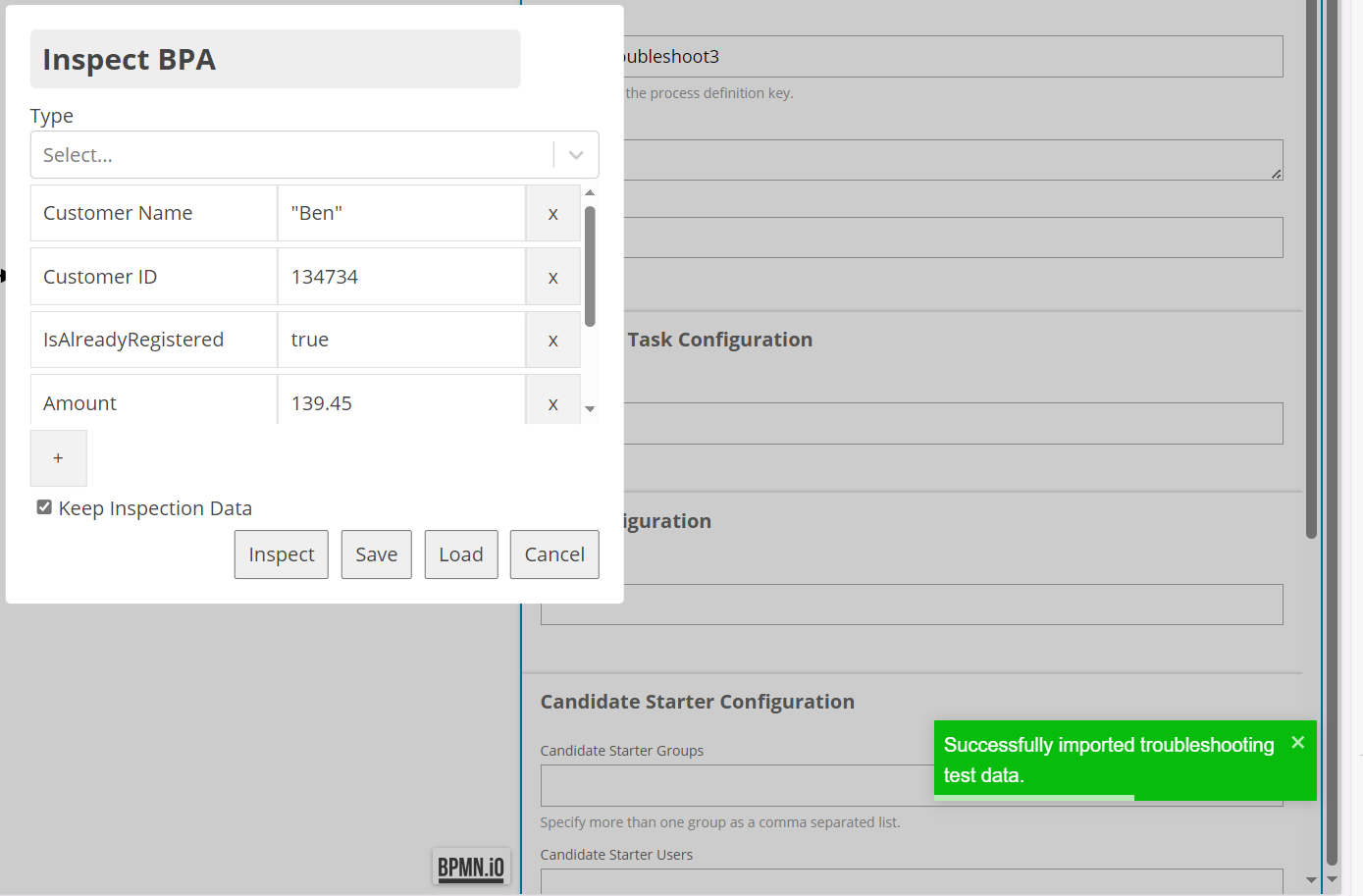Screen dimensions: 1363x896
Task: Remove the Customer ID row
Action: point(552,278)
